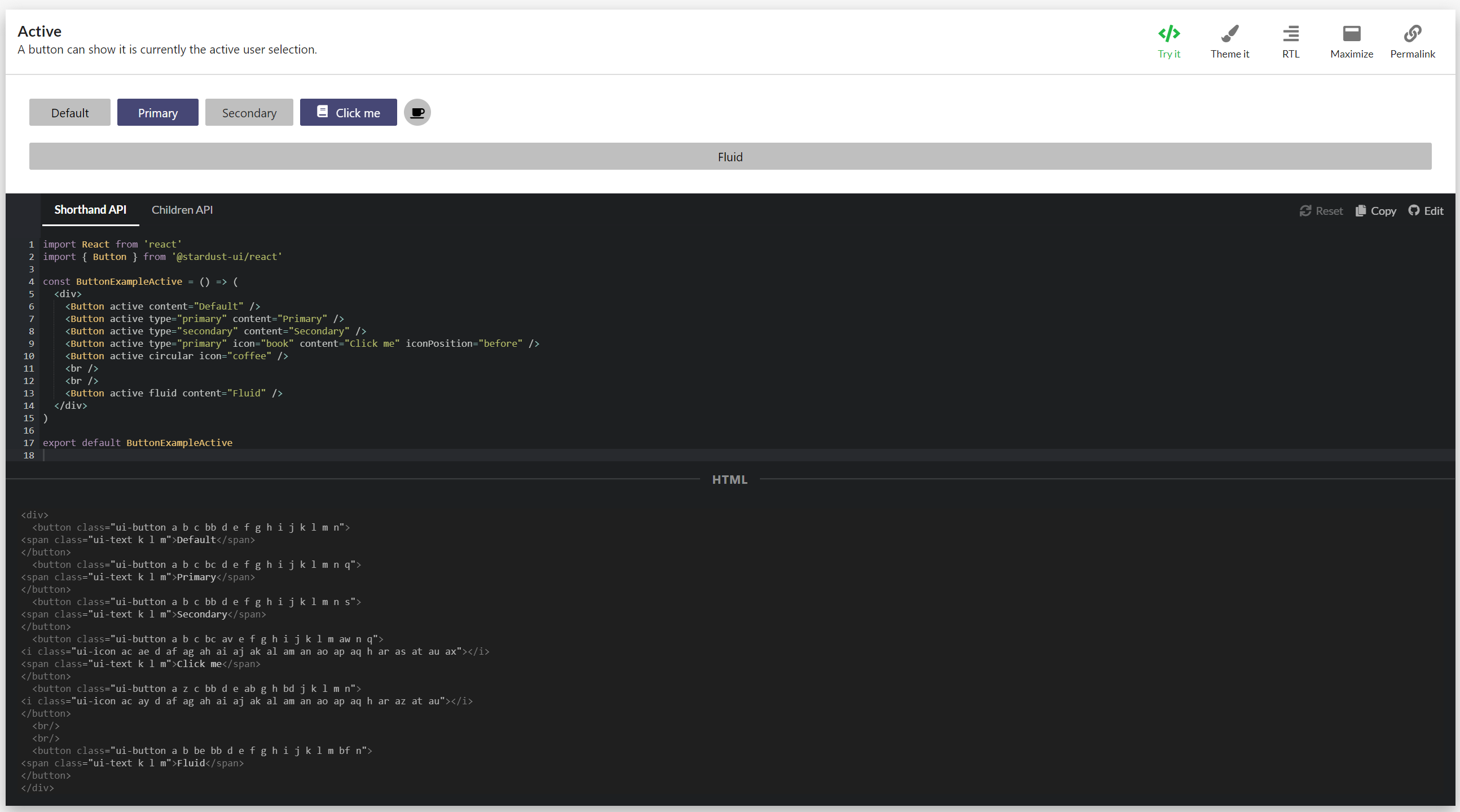Click the Try it code icon
Viewport: 1460px width, 812px height.
pyautogui.click(x=1169, y=34)
